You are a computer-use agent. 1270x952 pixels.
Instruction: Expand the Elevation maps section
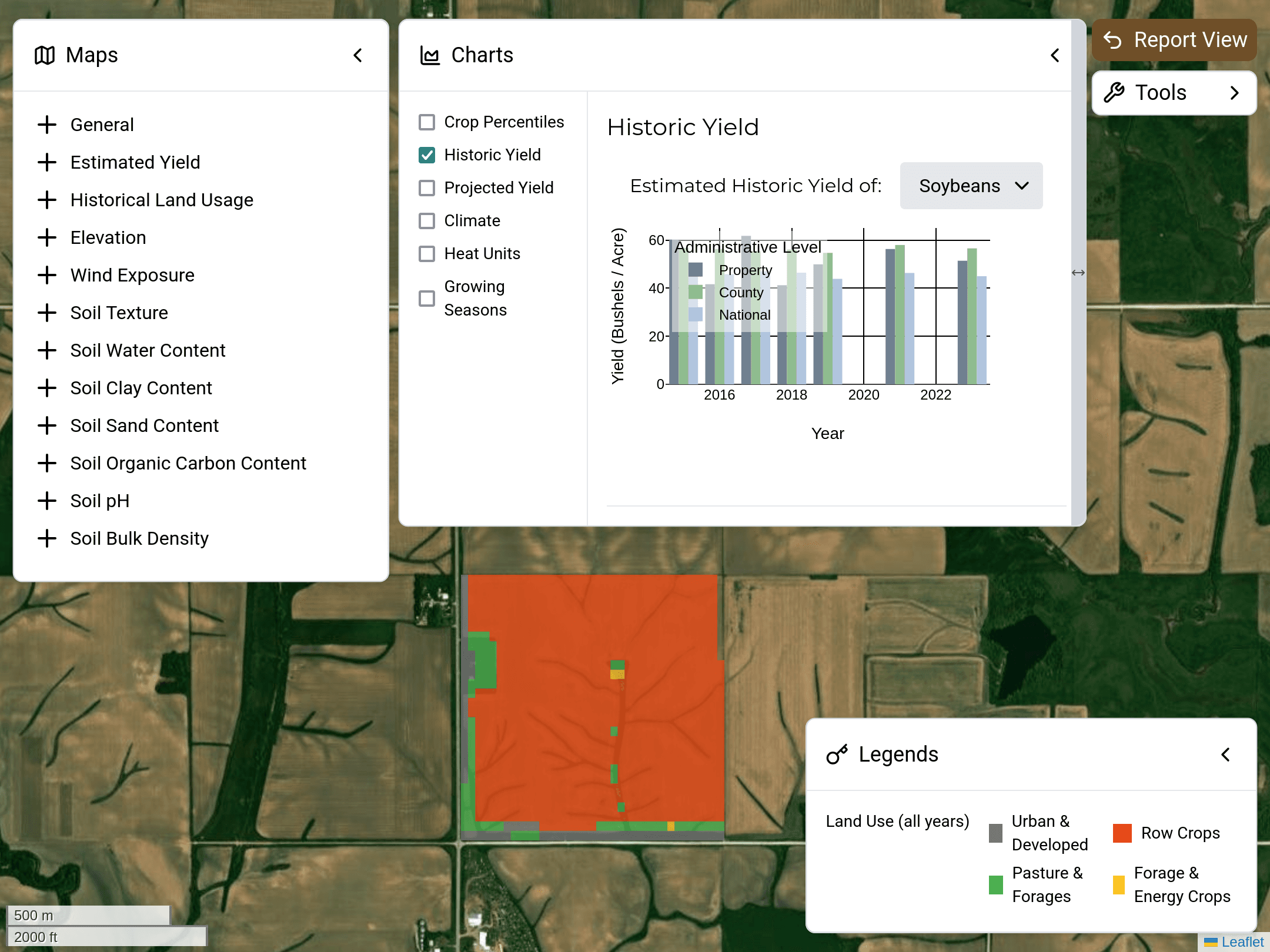click(108, 237)
